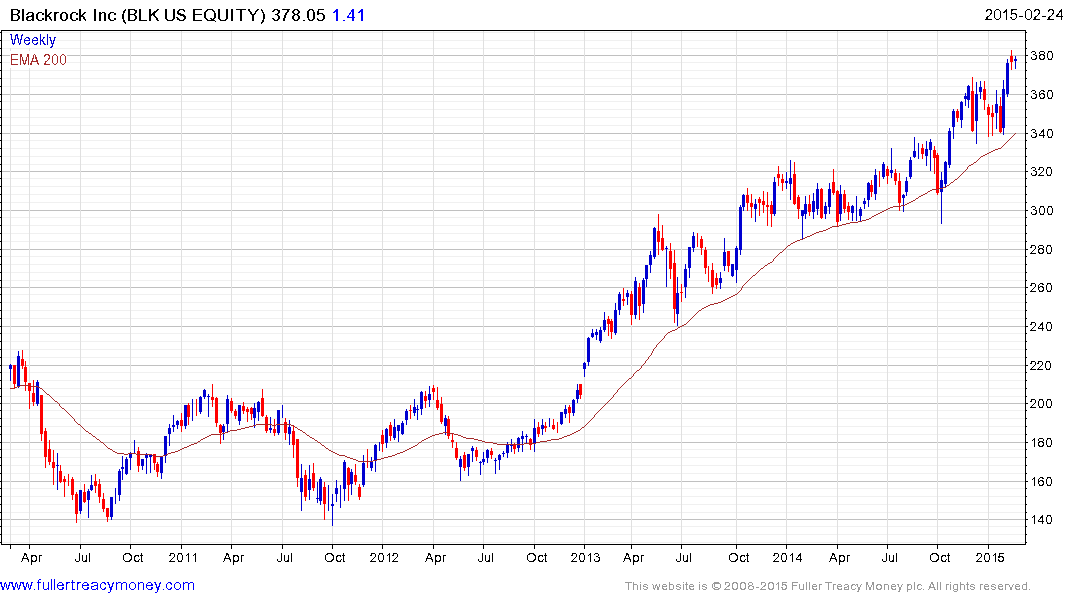Select the 260 price axis label
Image resolution: width=1075 pixels, height=600 pixels.
coord(1042,288)
